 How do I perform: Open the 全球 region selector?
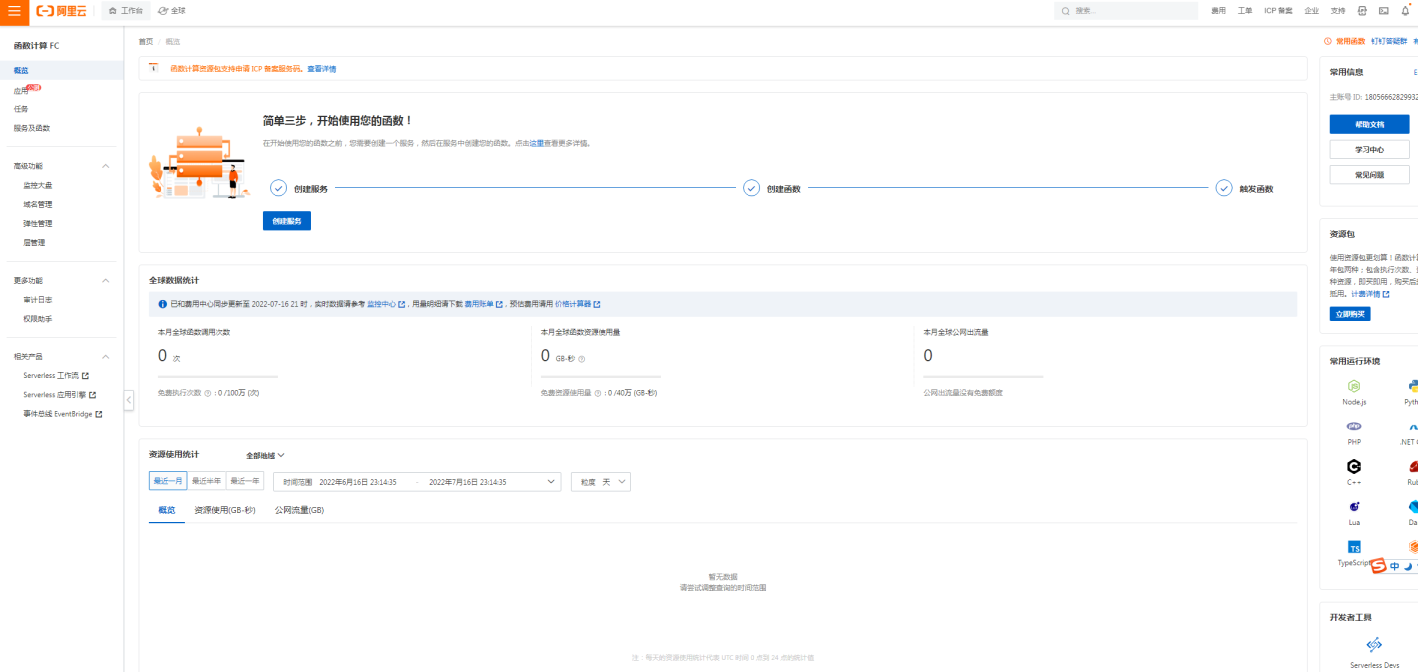(172, 10)
